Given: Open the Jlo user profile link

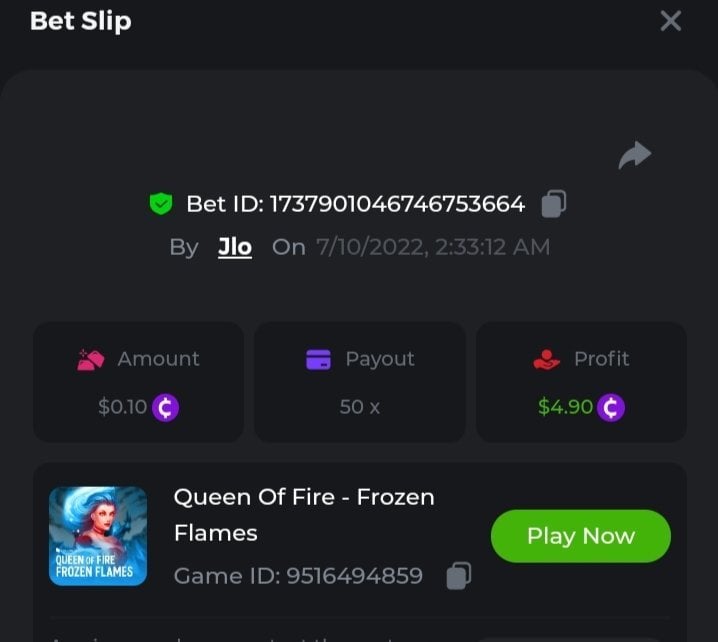Looking at the screenshot, I should point(235,247).
